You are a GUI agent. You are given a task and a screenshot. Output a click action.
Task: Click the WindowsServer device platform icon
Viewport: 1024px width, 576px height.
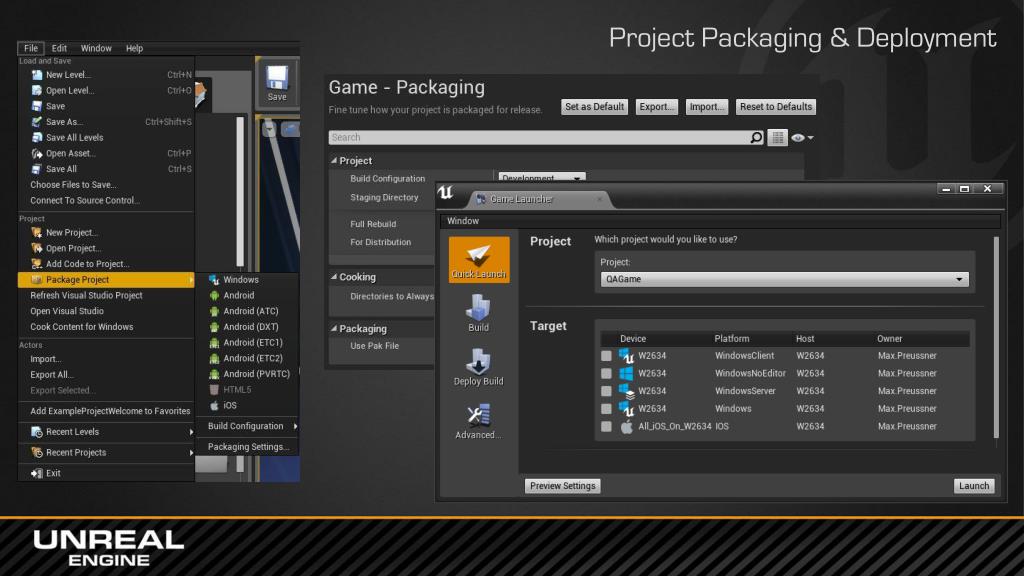click(626, 391)
